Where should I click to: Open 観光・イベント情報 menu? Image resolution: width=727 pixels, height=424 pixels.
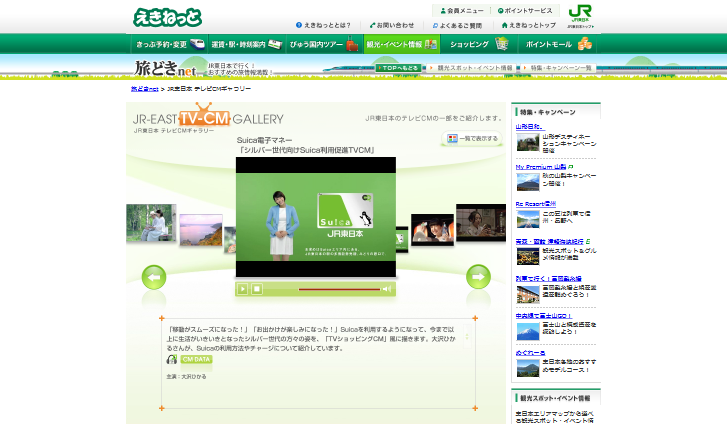402,44
